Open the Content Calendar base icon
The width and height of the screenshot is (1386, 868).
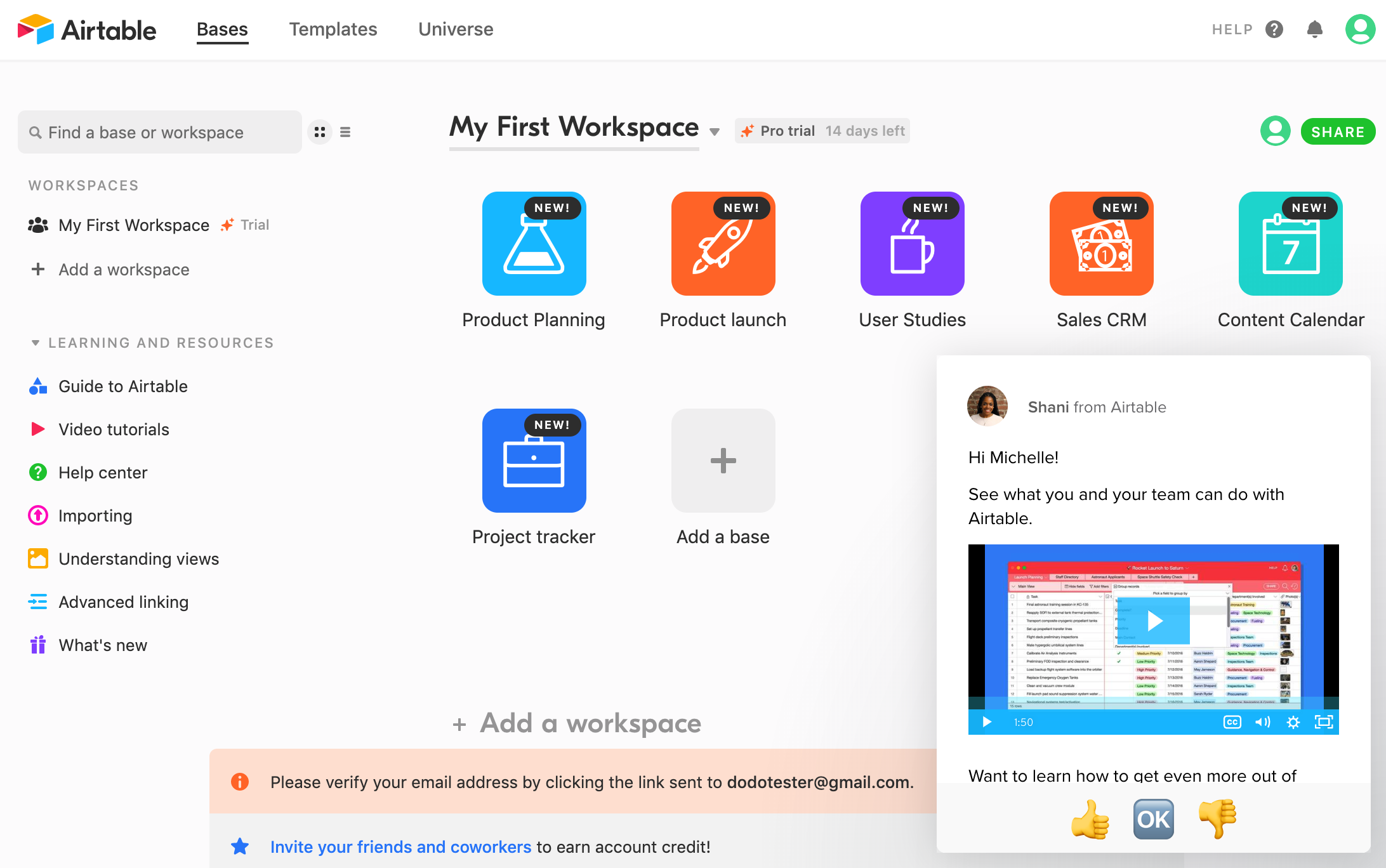pyautogui.click(x=1290, y=244)
